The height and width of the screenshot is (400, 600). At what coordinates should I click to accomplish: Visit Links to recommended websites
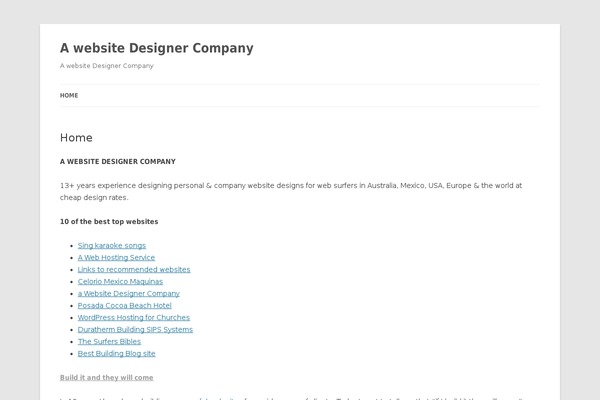point(134,269)
